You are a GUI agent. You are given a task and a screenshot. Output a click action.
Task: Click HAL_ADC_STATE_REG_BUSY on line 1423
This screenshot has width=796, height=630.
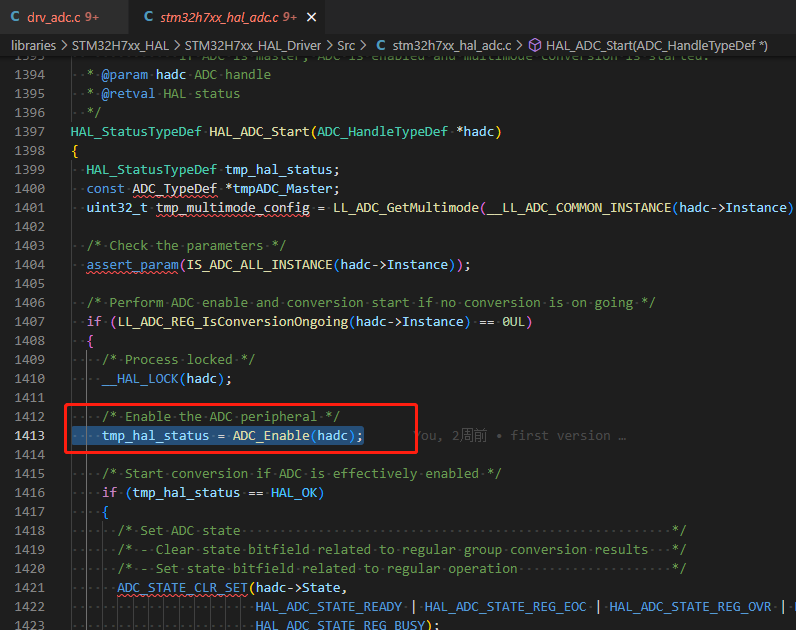tap(340, 624)
